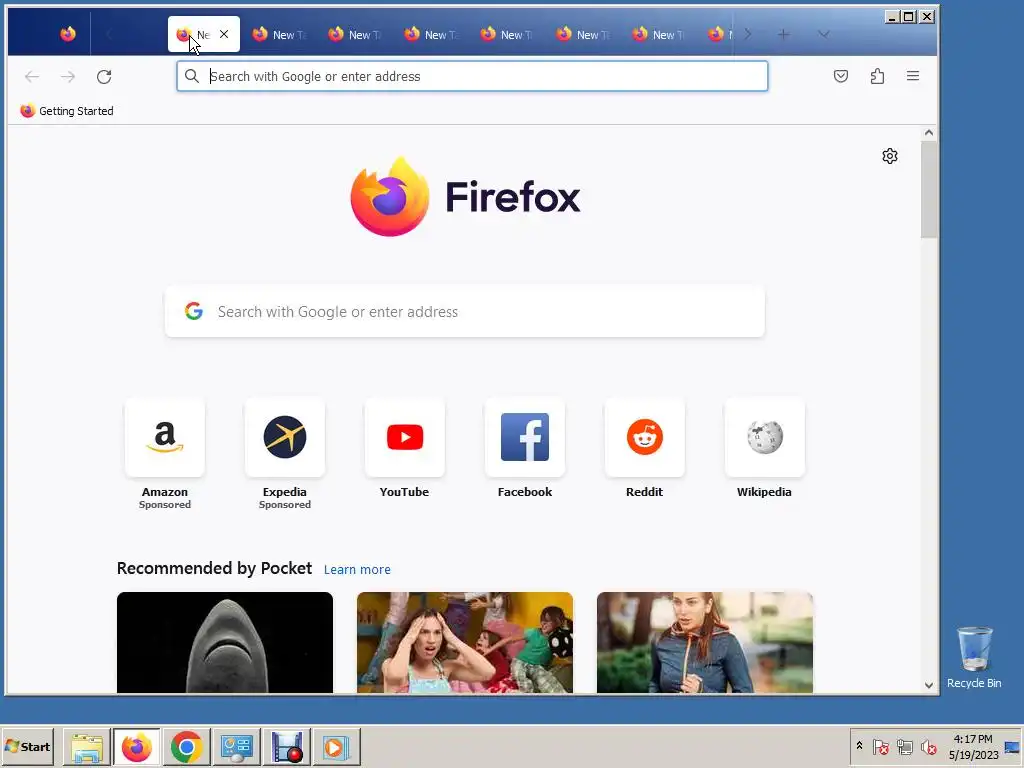
Task: Open the Extensions puzzle icon
Action: click(877, 76)
